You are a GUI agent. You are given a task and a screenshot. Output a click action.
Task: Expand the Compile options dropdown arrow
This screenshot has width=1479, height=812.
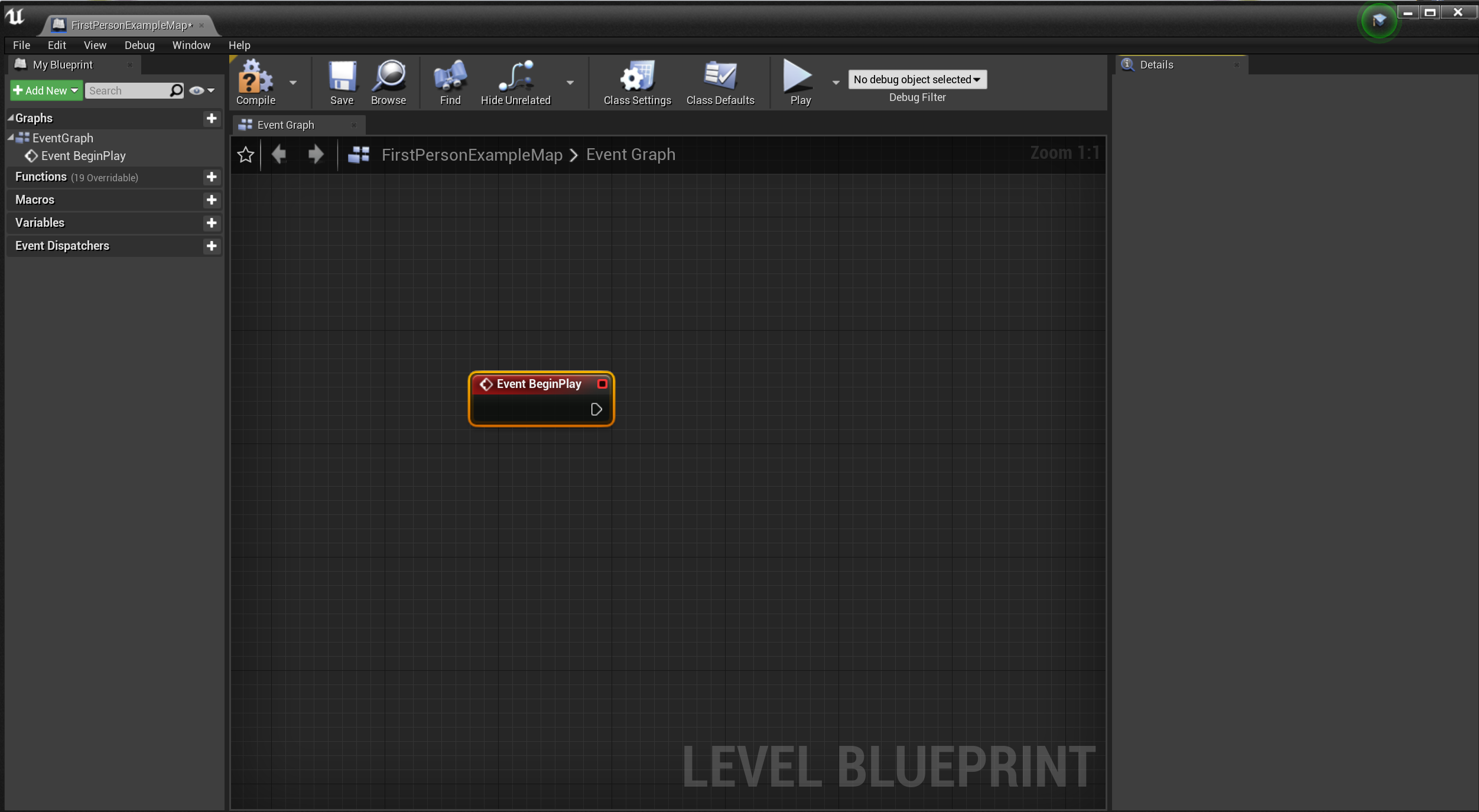(x=293, y=83)
